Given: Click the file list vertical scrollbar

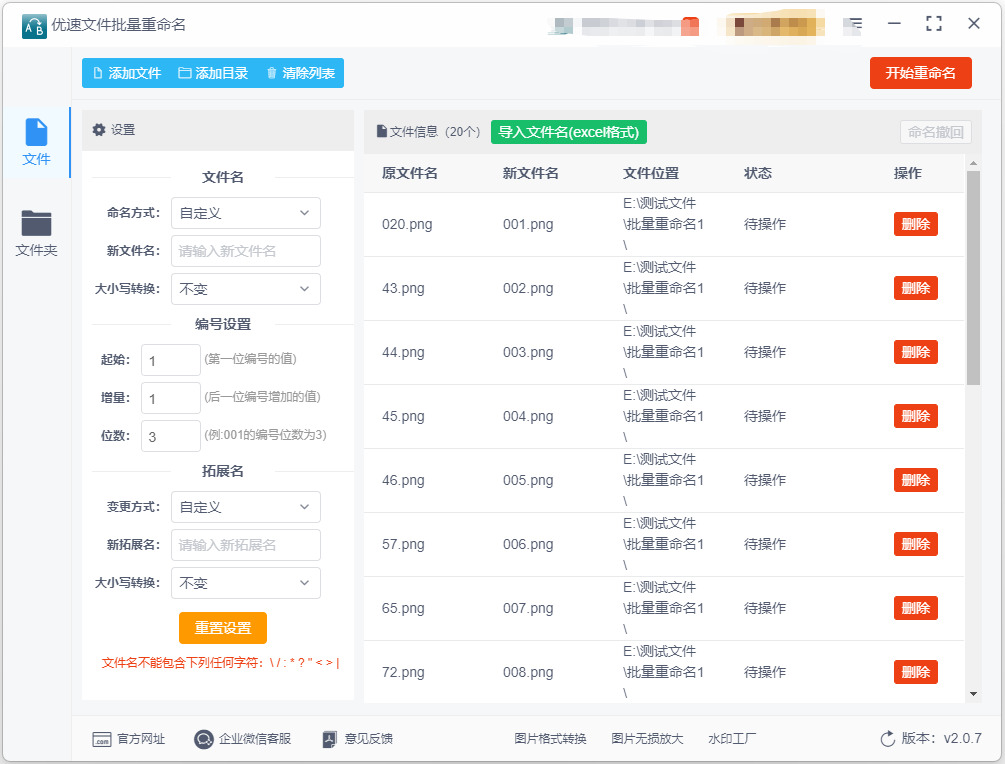Looking at the screenshot, I should coord(973,280).
